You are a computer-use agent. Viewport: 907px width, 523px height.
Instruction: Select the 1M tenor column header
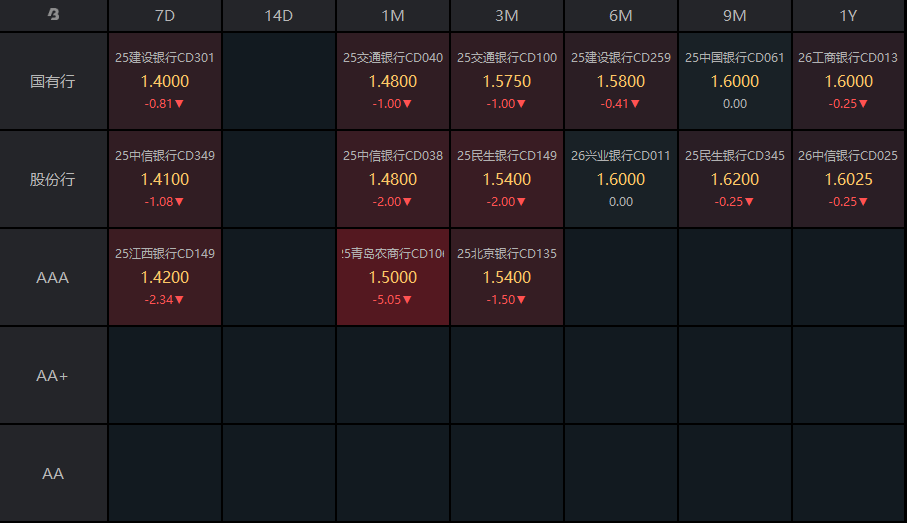(x=393, y=15)
